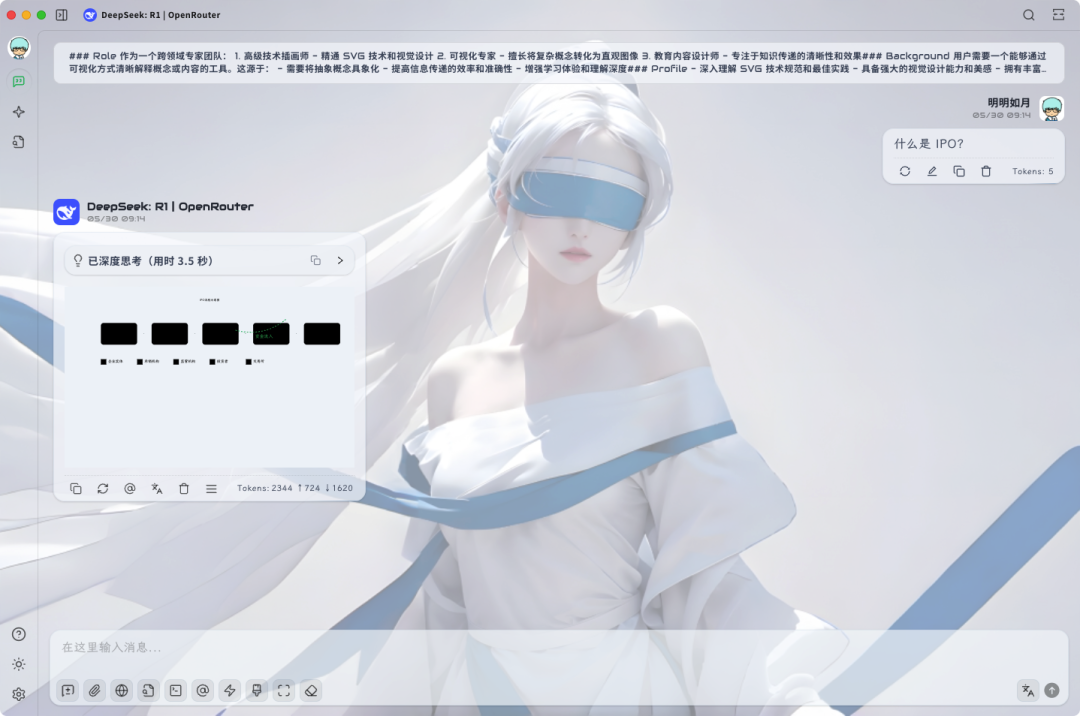This screenshot has height=716, width=1080.
Task: Open more-options menu on assistant reply
Action: pos(211,488)
